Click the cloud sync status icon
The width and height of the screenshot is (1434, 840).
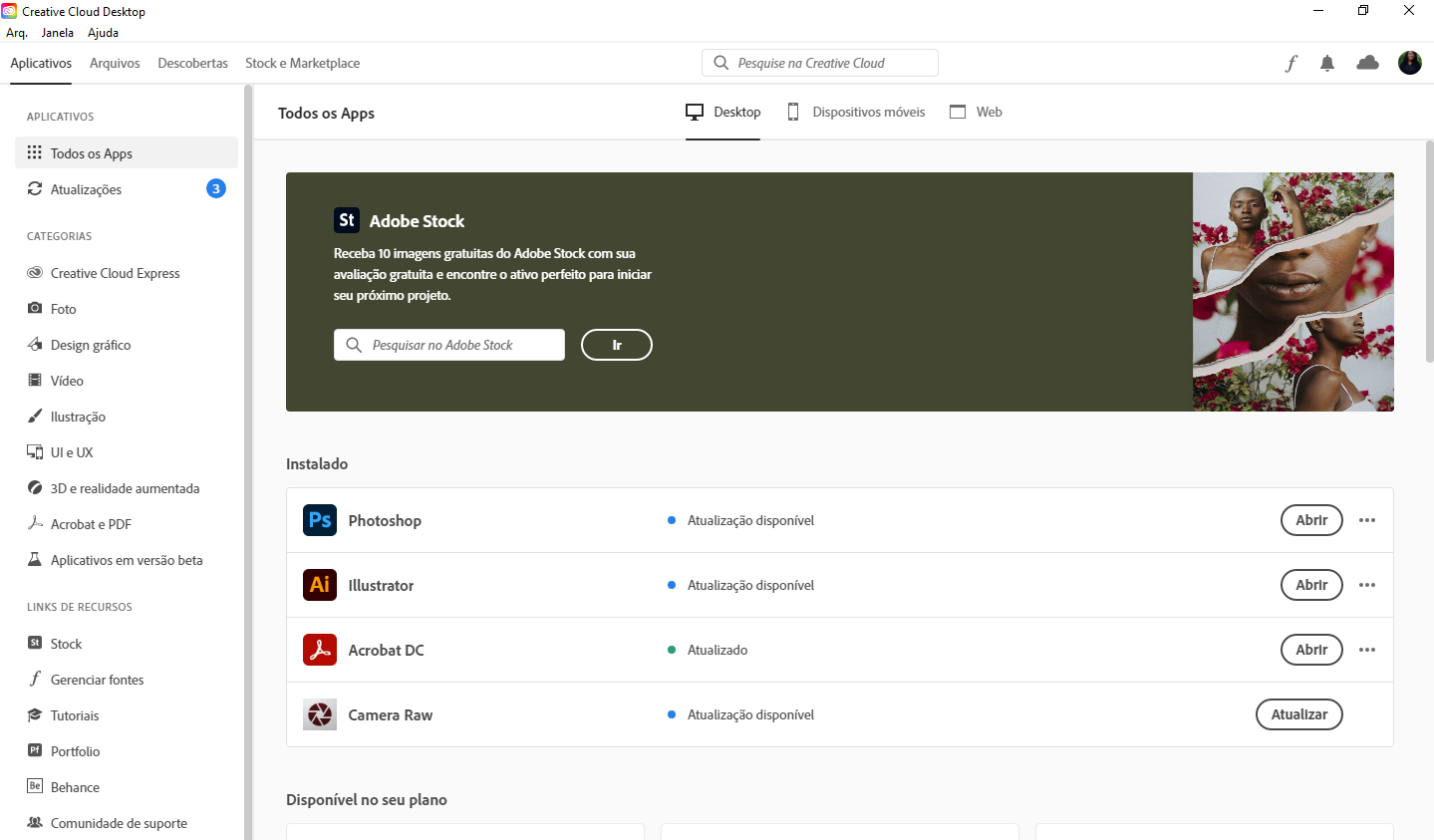1367,63
